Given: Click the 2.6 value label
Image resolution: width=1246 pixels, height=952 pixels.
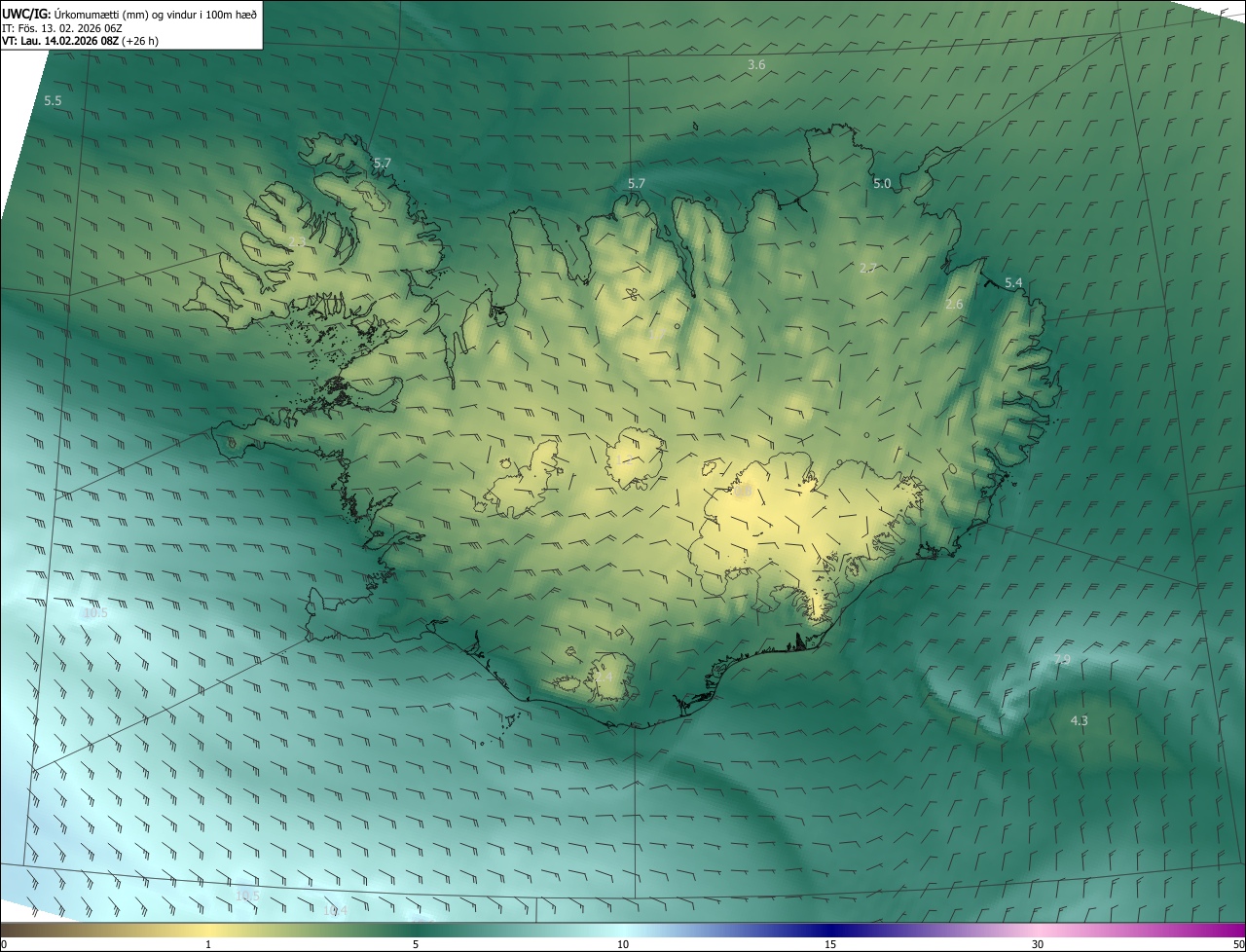Looking at the screenshot, I should [x=954, y=305].
